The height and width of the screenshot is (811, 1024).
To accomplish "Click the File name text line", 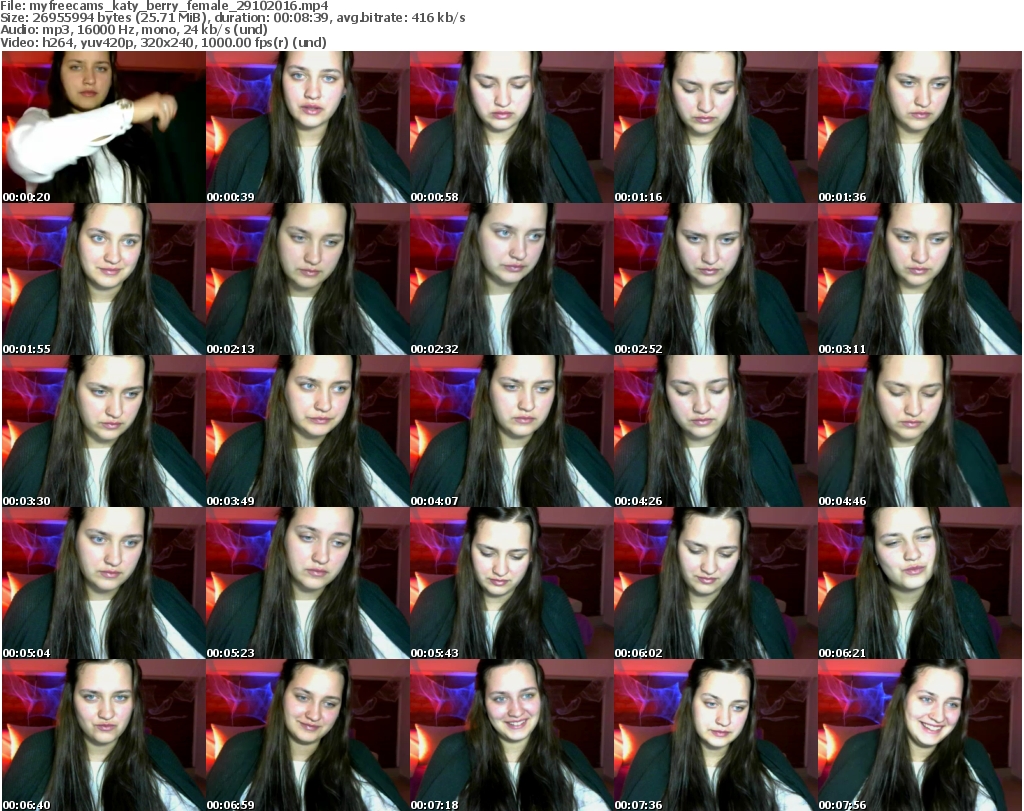I will point(164,6).
